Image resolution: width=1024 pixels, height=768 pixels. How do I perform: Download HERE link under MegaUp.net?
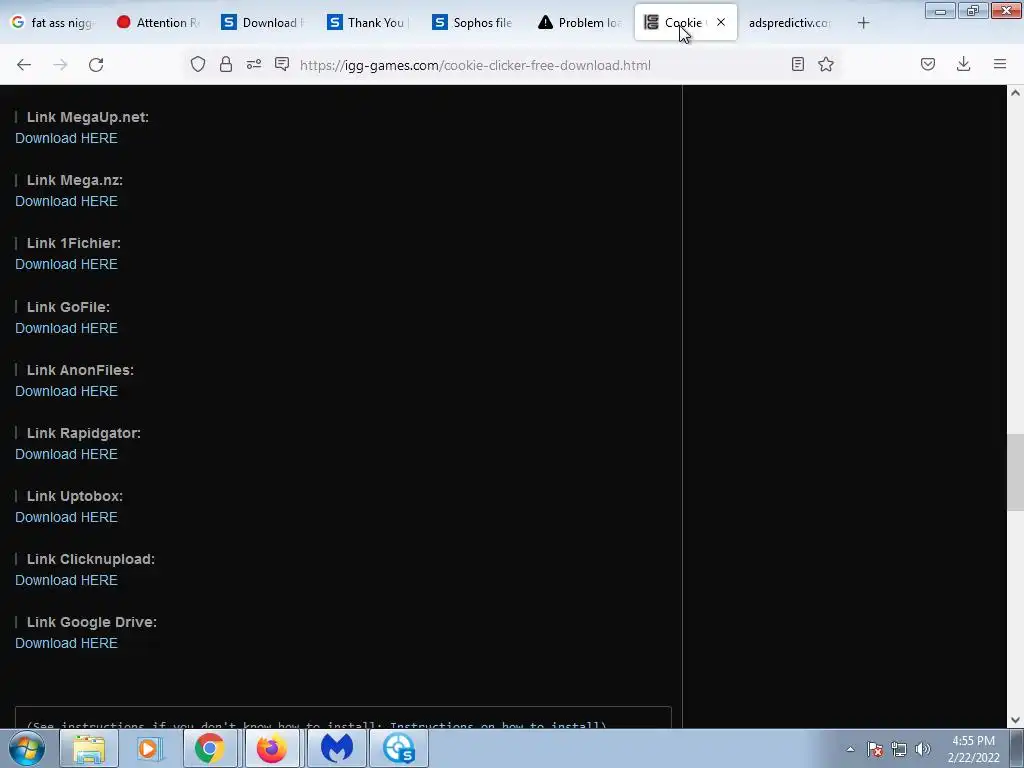(67, 138)
